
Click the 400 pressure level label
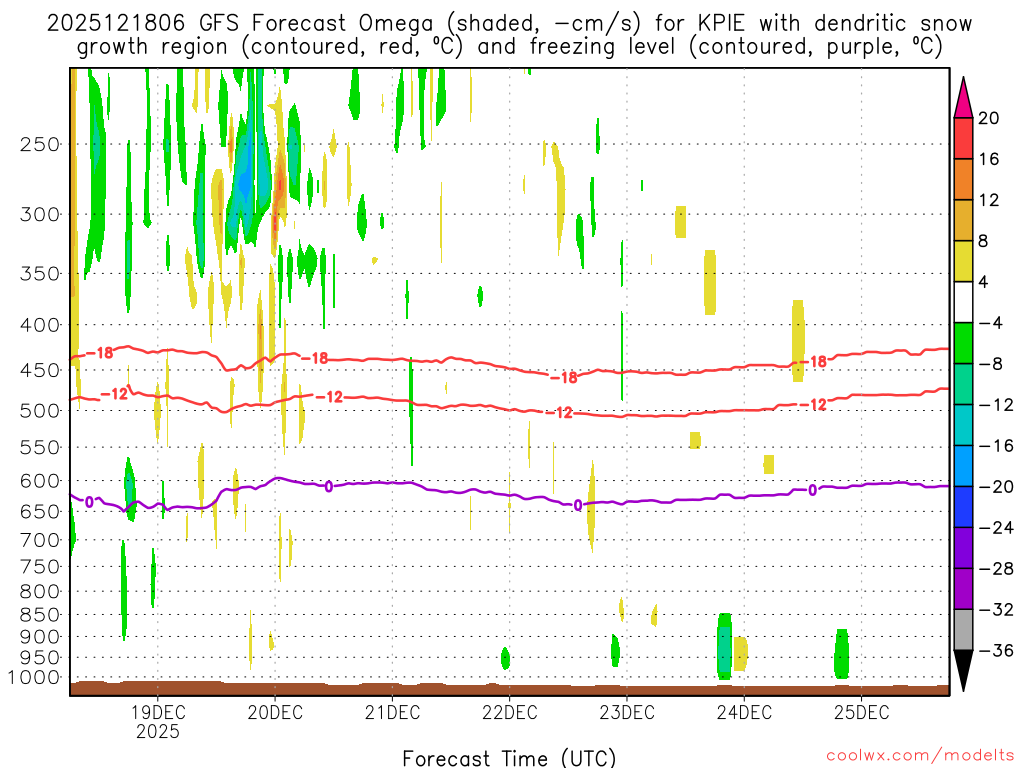tap(40, 325)
